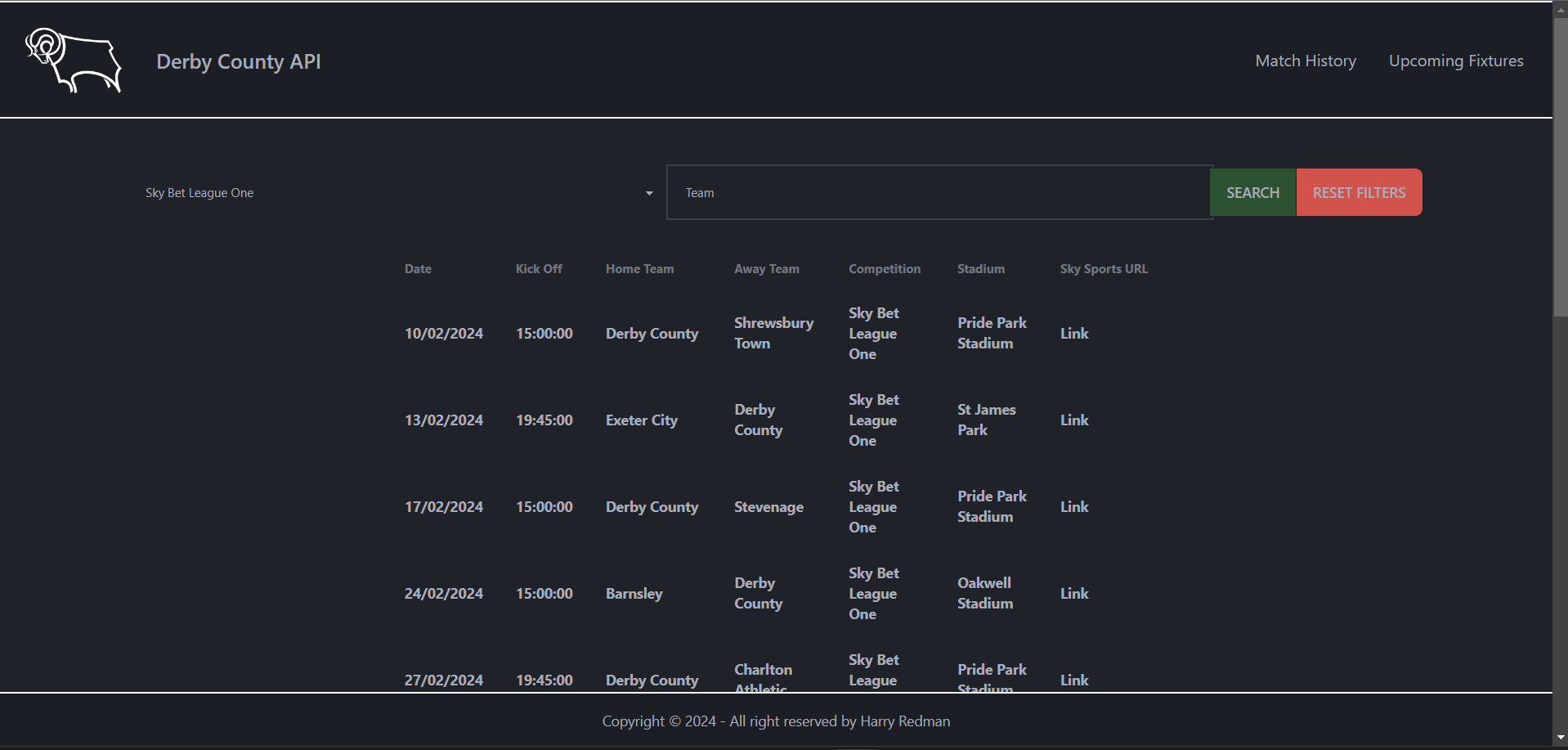Select the Competition column header
The image size is (1568, 750).
click(x=885, y=269)
